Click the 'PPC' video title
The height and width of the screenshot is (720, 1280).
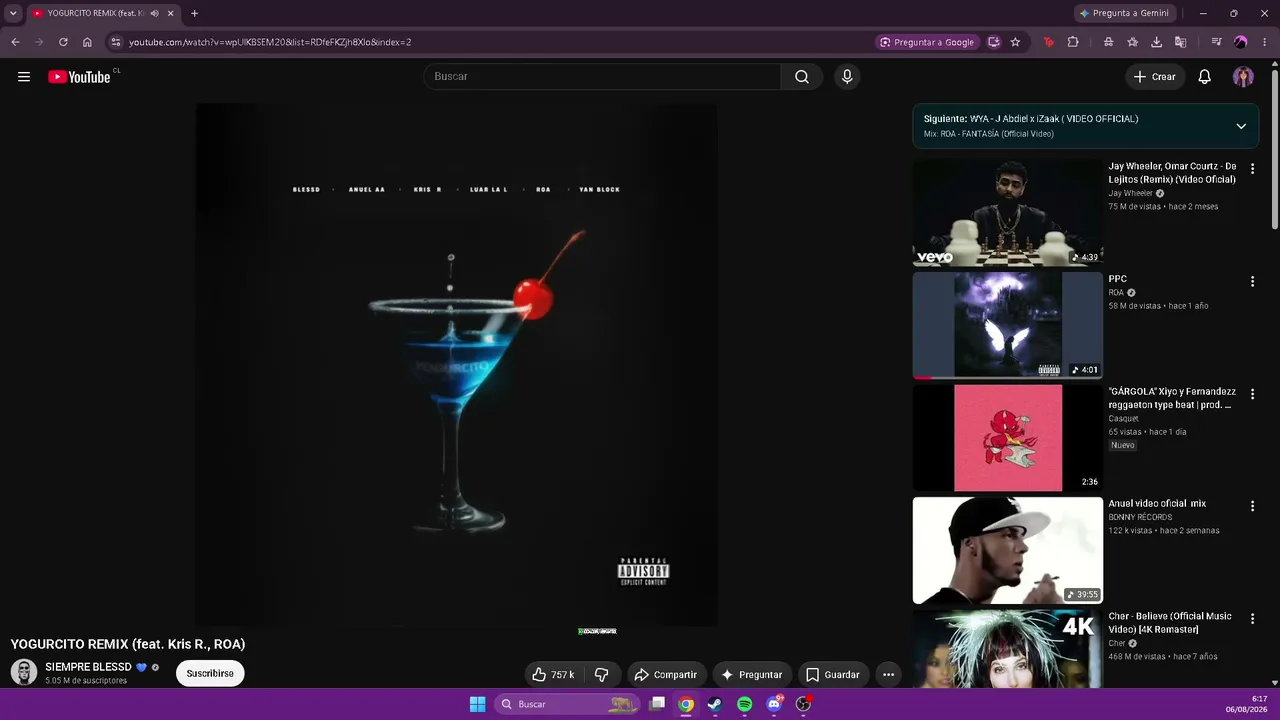click(1117, 279)
